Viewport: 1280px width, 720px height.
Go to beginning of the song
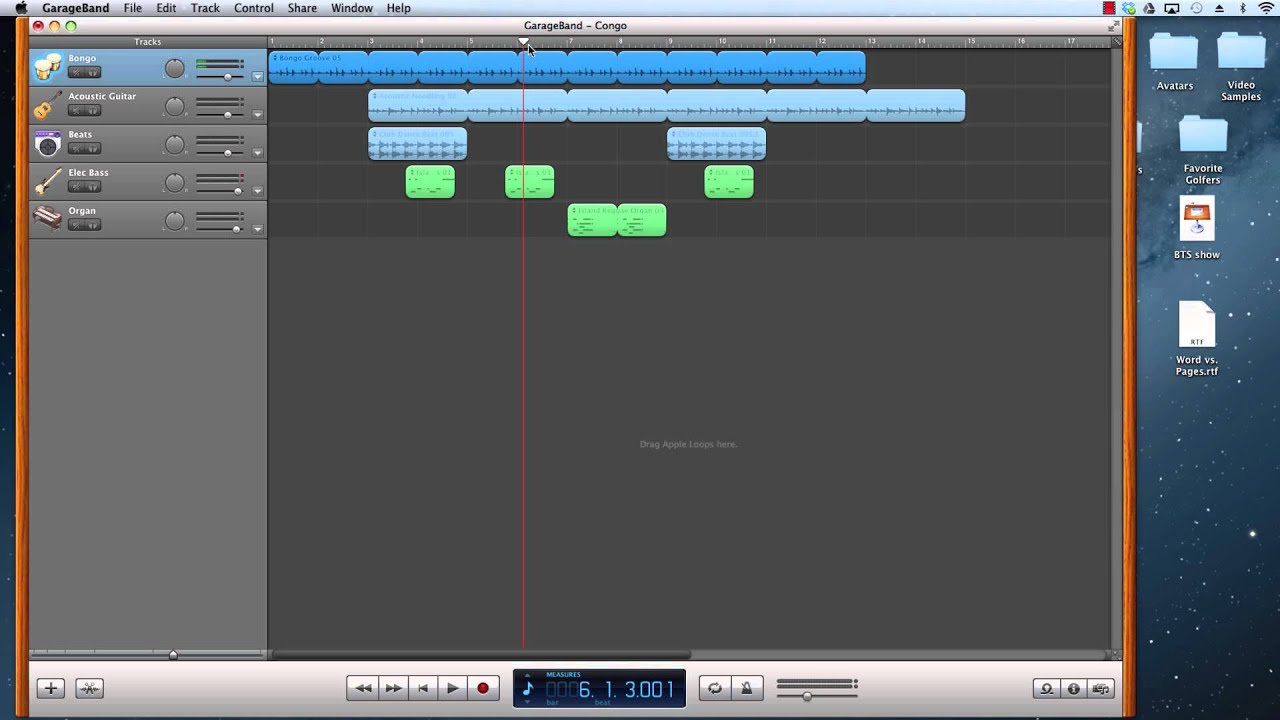click(422, 688)
